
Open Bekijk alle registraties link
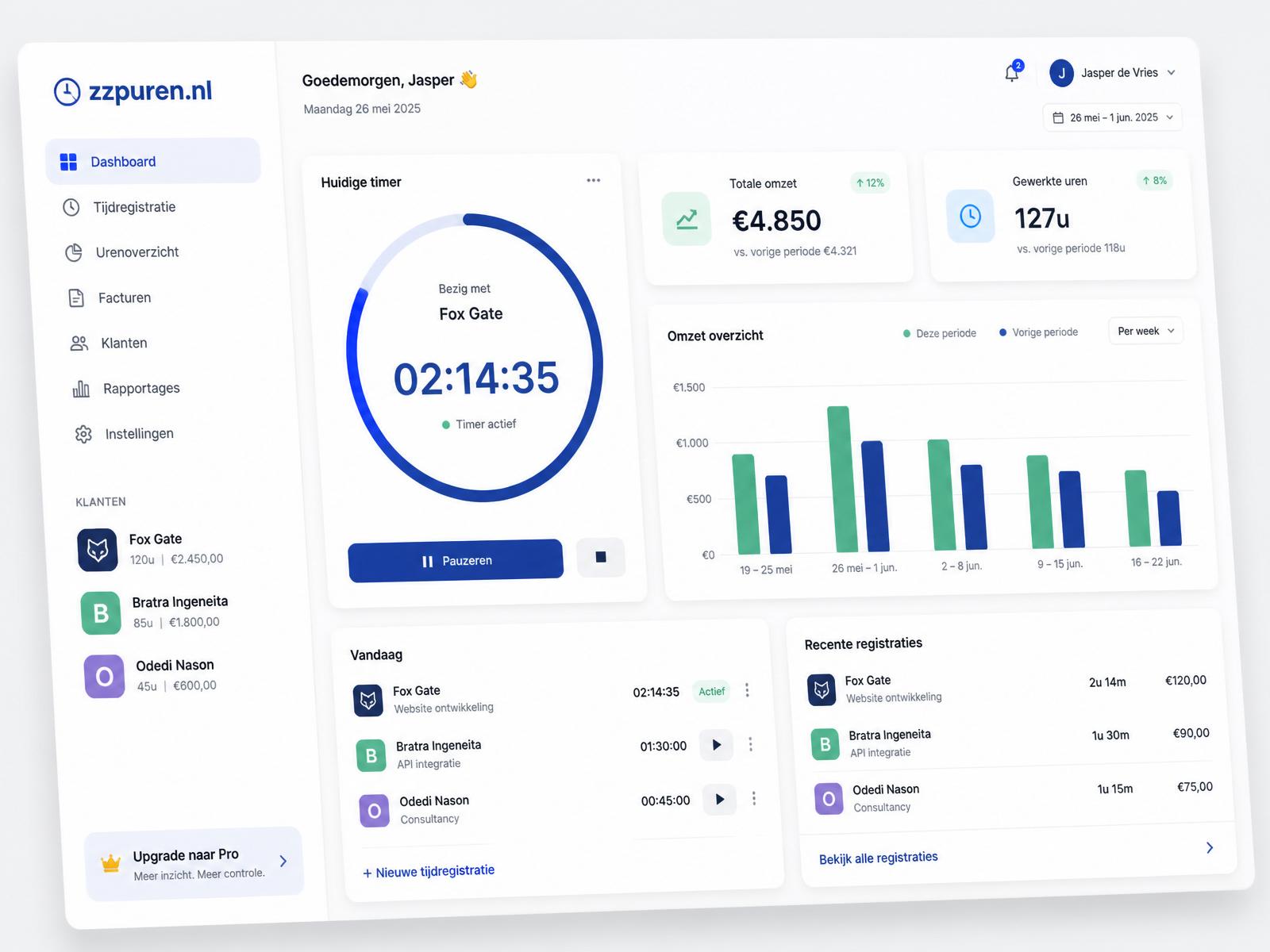pyautogui.click(x=879, y=858)
